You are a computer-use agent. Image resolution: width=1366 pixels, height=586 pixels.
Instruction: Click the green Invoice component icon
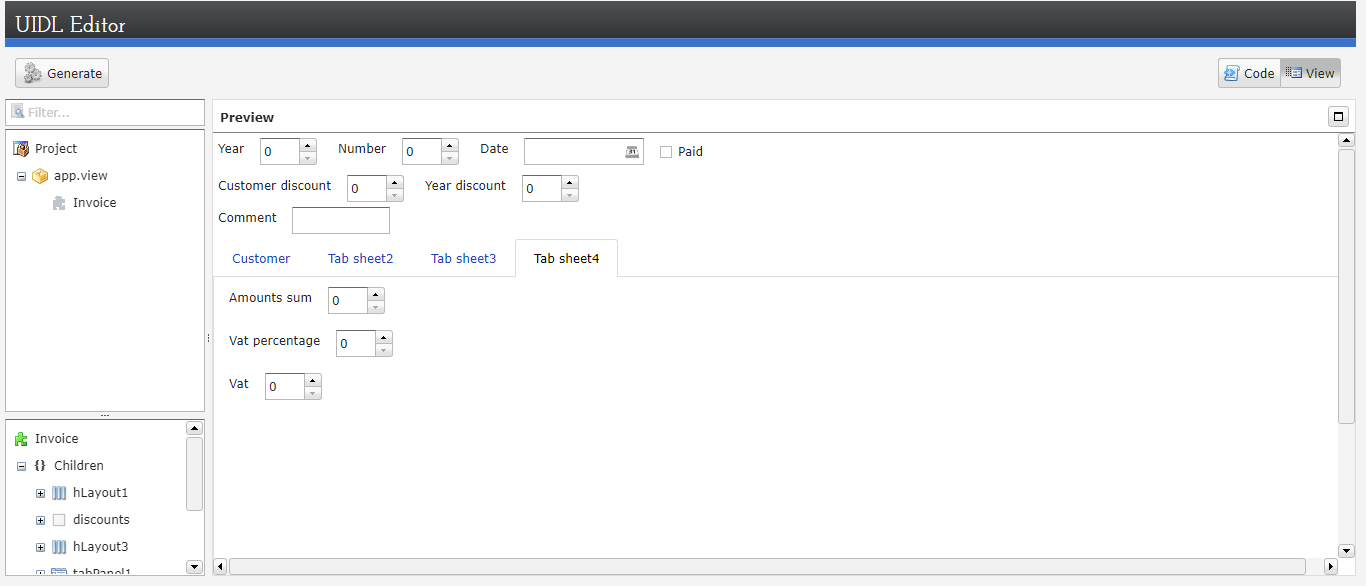[21, 439]
